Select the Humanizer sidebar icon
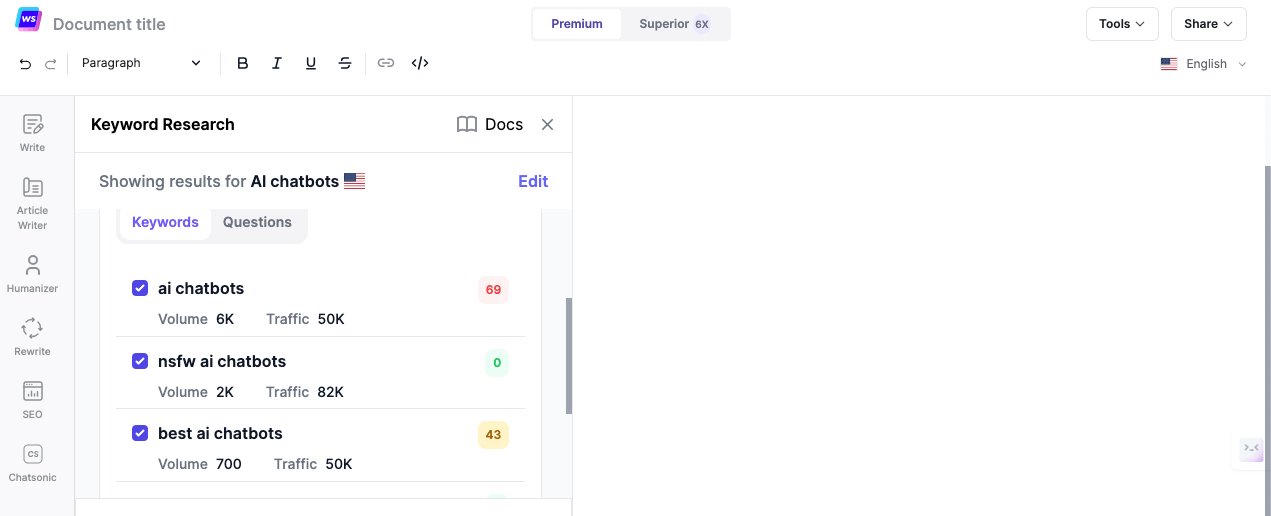1271x516 pixels. [32, 274]
